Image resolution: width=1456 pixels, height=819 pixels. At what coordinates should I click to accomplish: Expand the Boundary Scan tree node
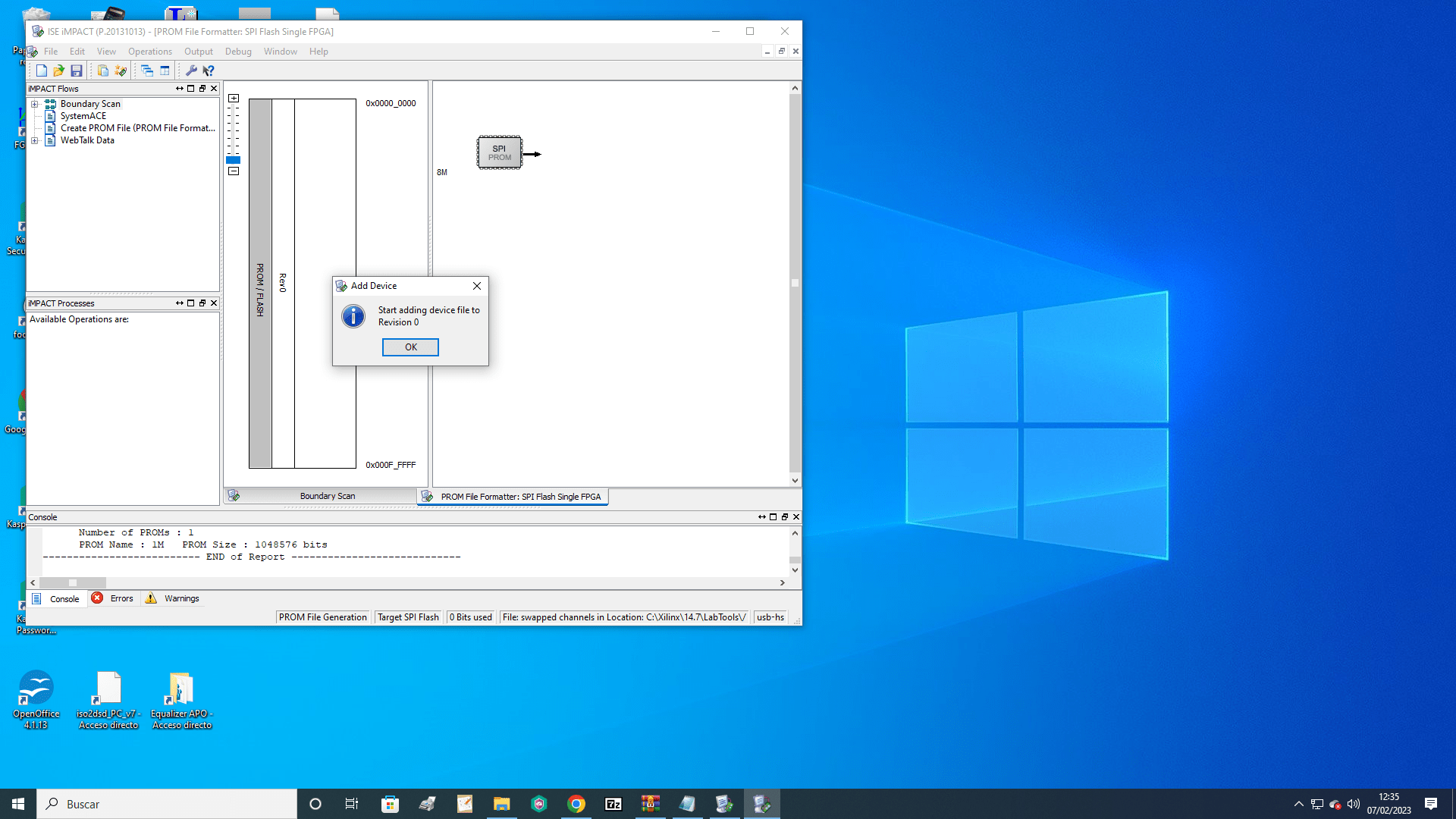34,104
